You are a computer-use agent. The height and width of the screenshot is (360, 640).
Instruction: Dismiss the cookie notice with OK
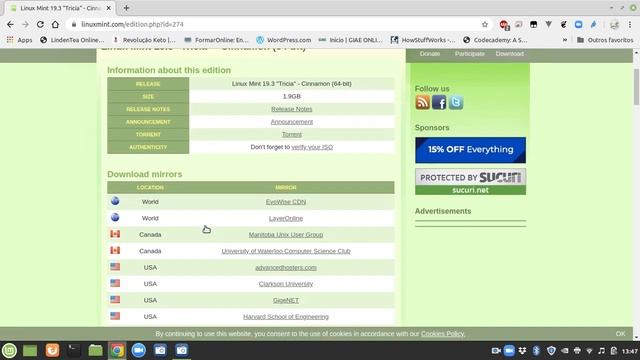(x=620, y=334)
